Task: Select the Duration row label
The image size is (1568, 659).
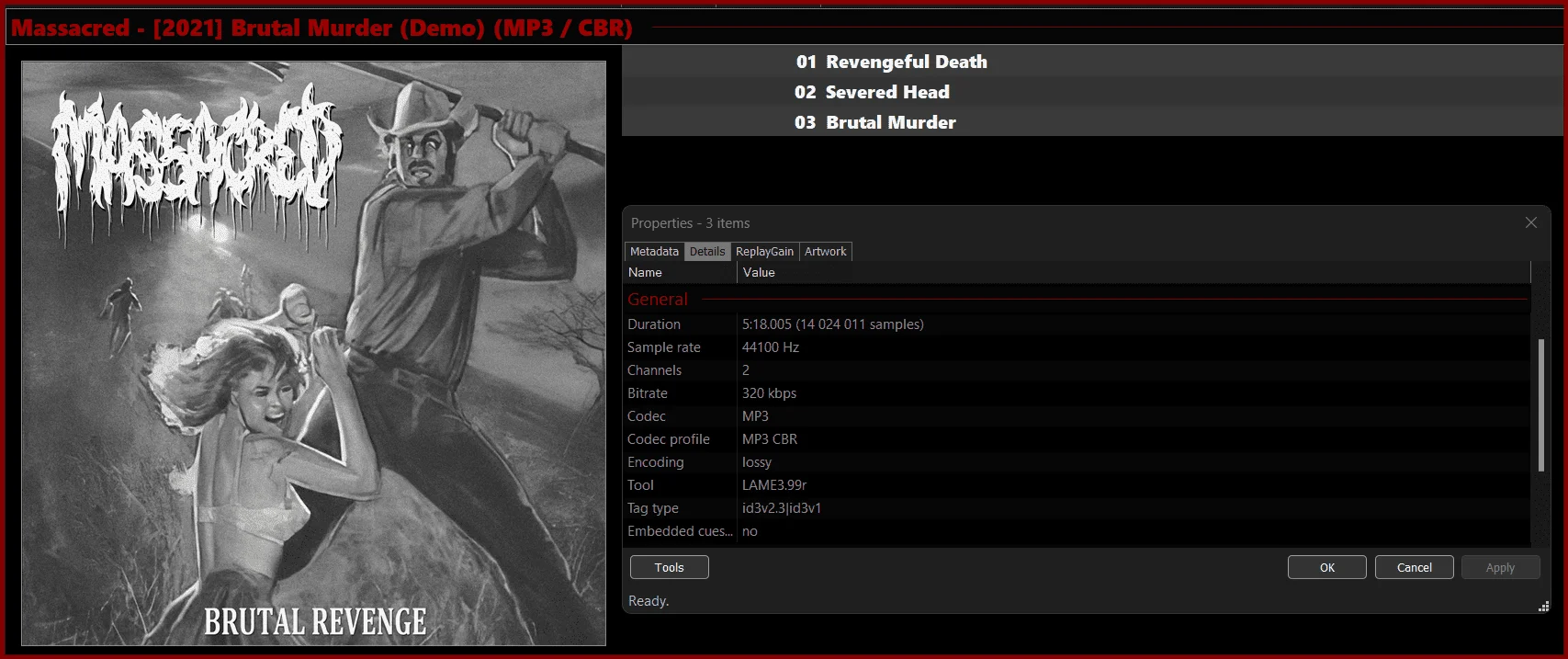Action: click(654, 324)
